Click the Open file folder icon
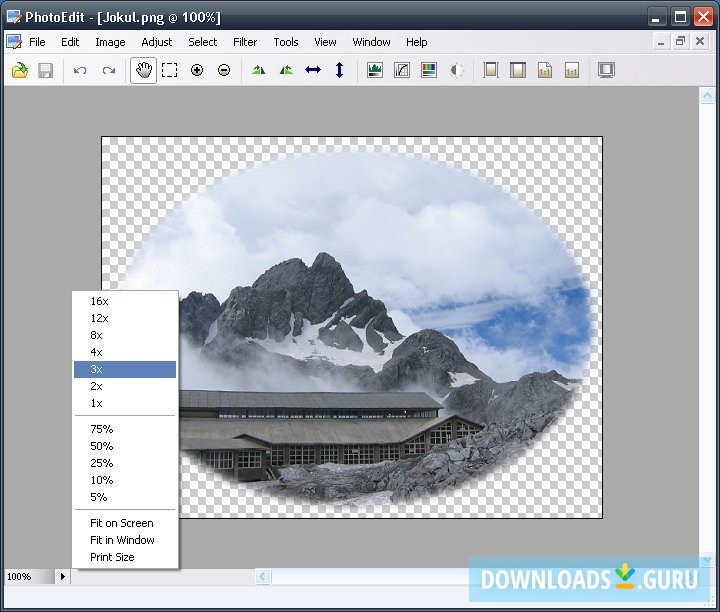This screenshot has width=720, height=612. pyautogui.click(x=19, y=70)
